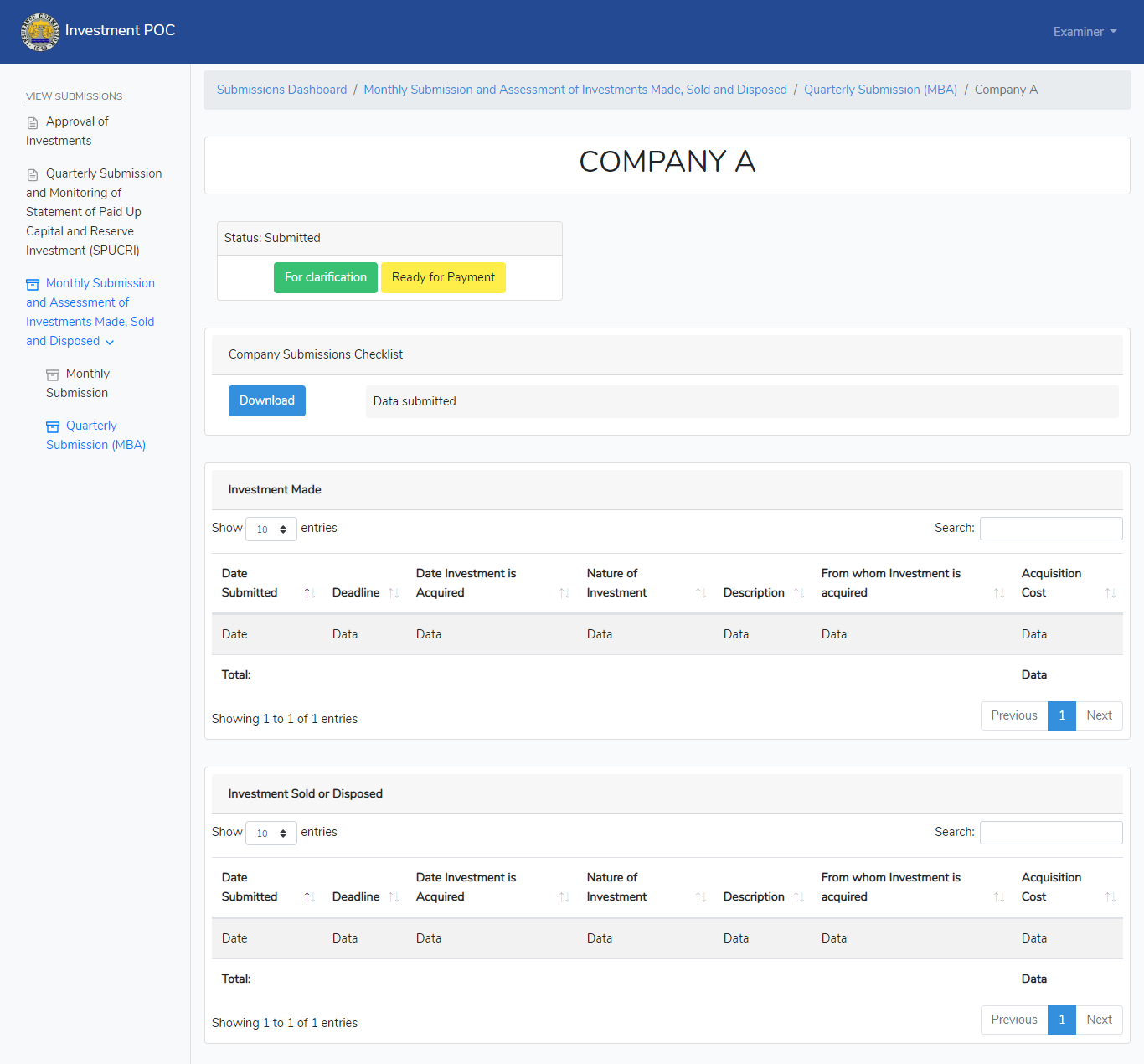The width and height of the screenshot is (1144, 1064).
Task: Open Show entries dropdown in Investment Sold or Disposed
Action: point(271,833)
